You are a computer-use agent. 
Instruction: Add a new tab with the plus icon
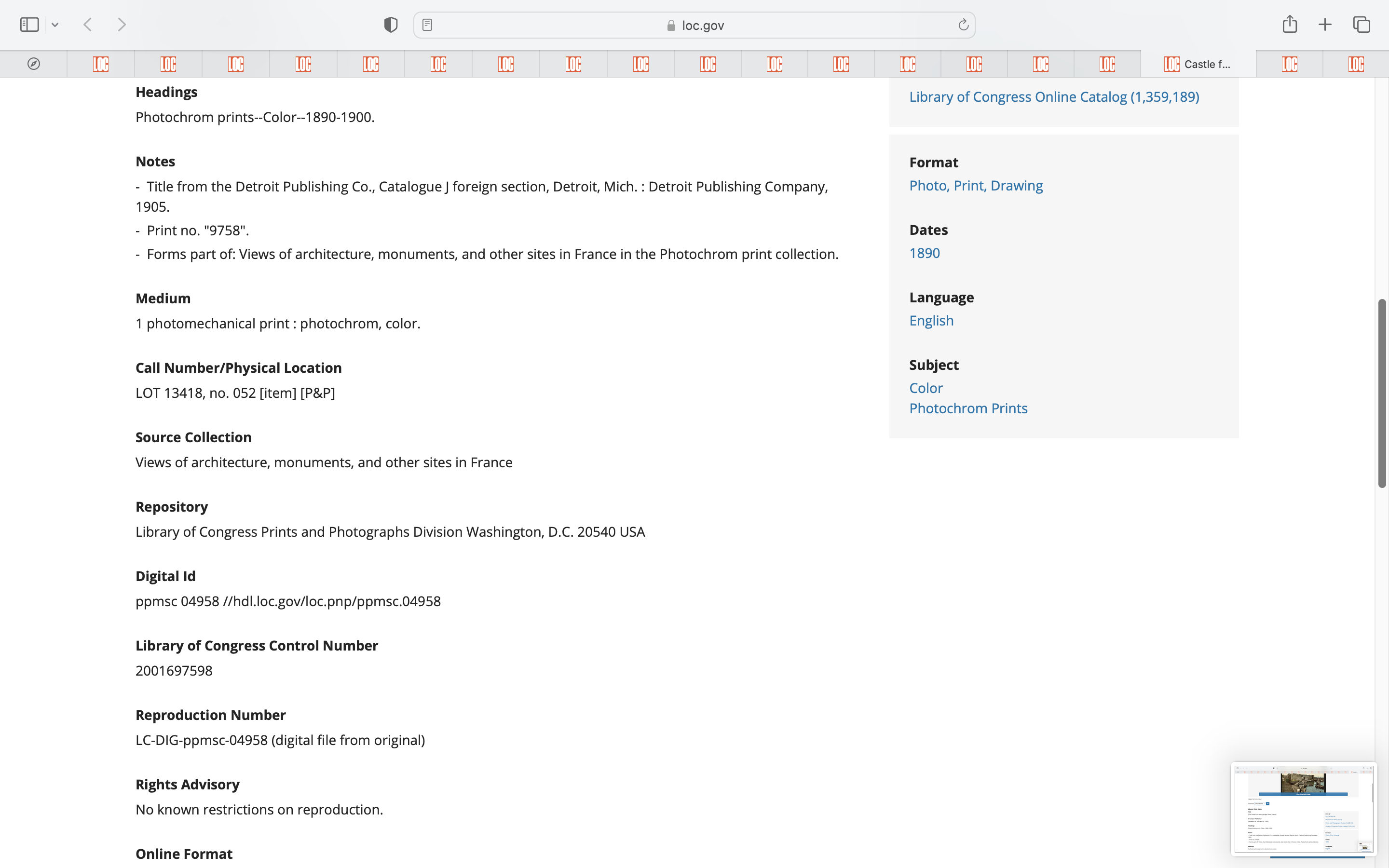click(1325, 25)
